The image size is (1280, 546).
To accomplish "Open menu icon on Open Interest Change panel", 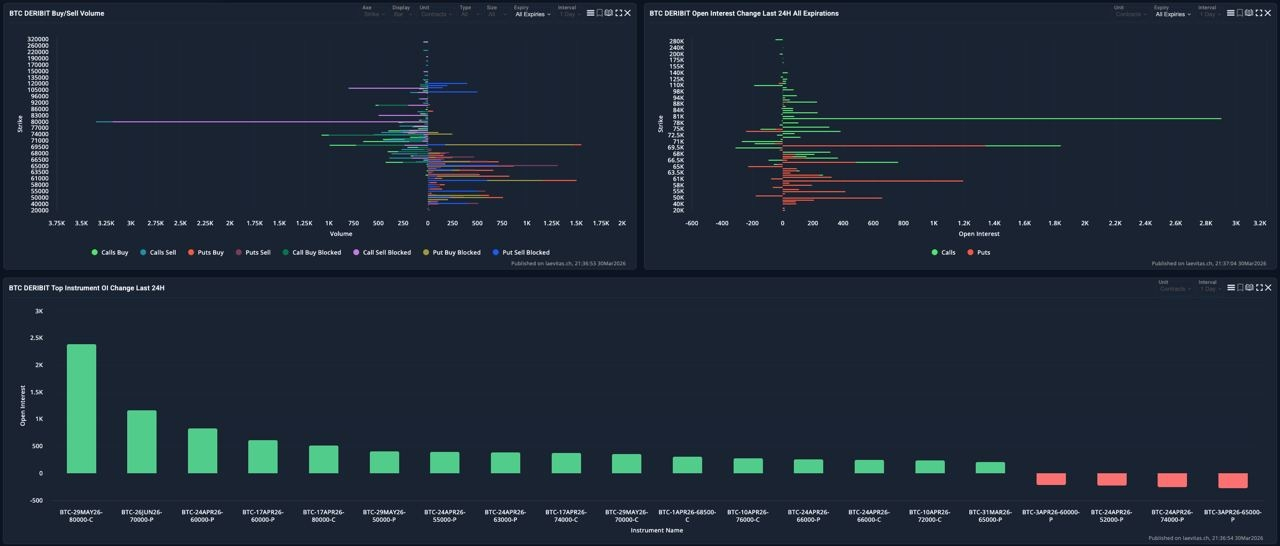I will (1230, 13).
